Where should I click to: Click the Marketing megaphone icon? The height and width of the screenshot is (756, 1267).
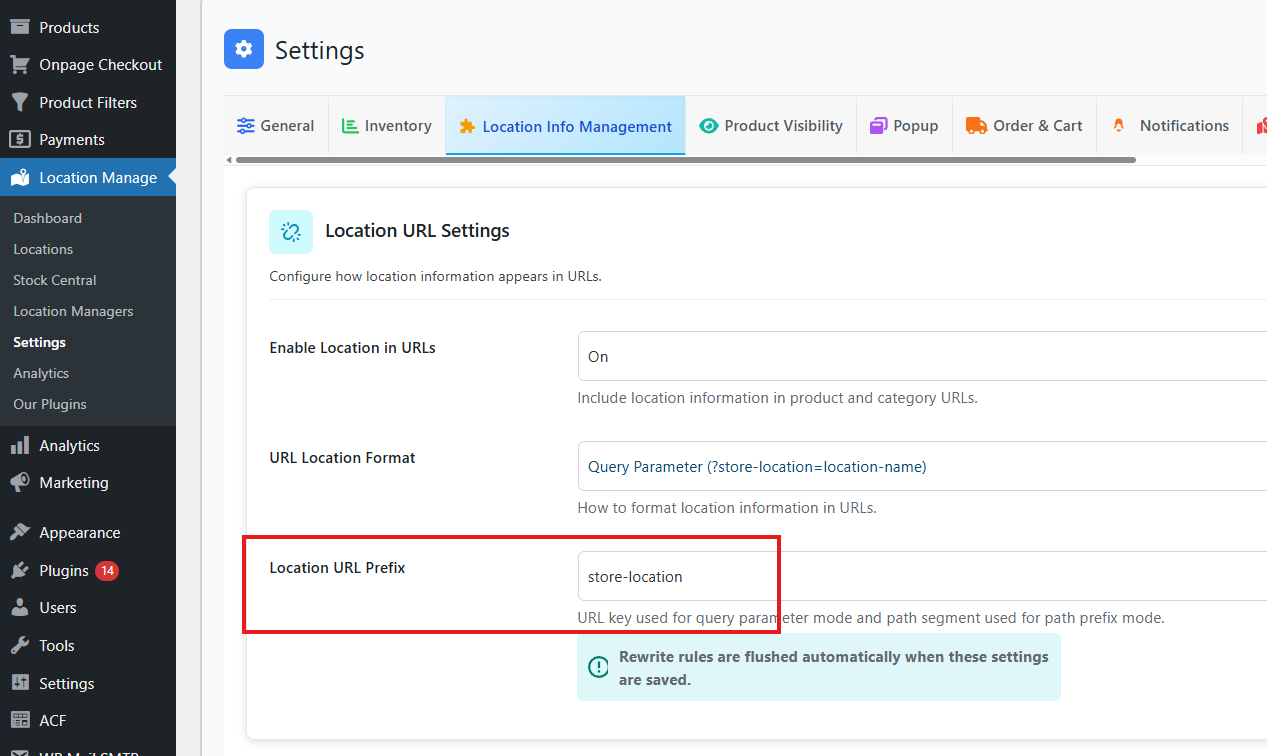[20, 482]
